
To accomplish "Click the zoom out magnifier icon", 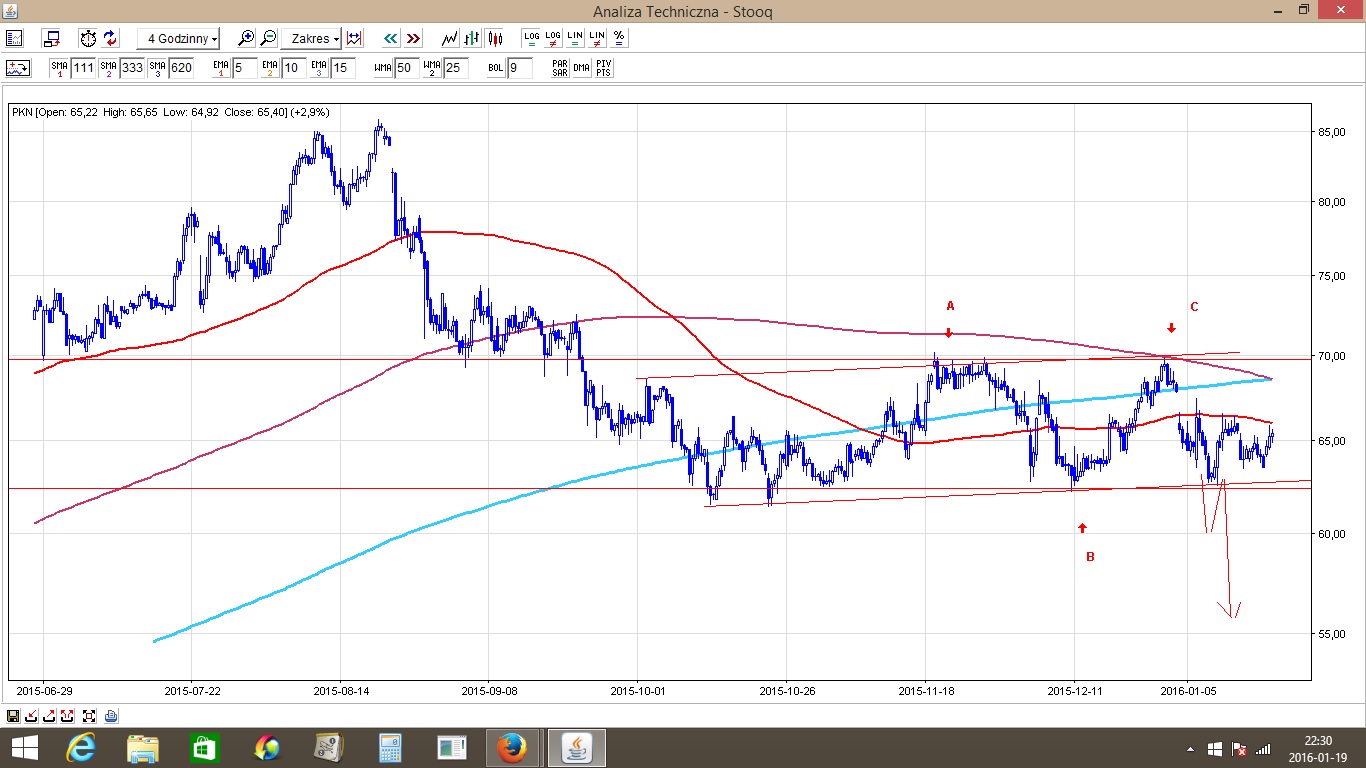I will (x=268, y=38).
